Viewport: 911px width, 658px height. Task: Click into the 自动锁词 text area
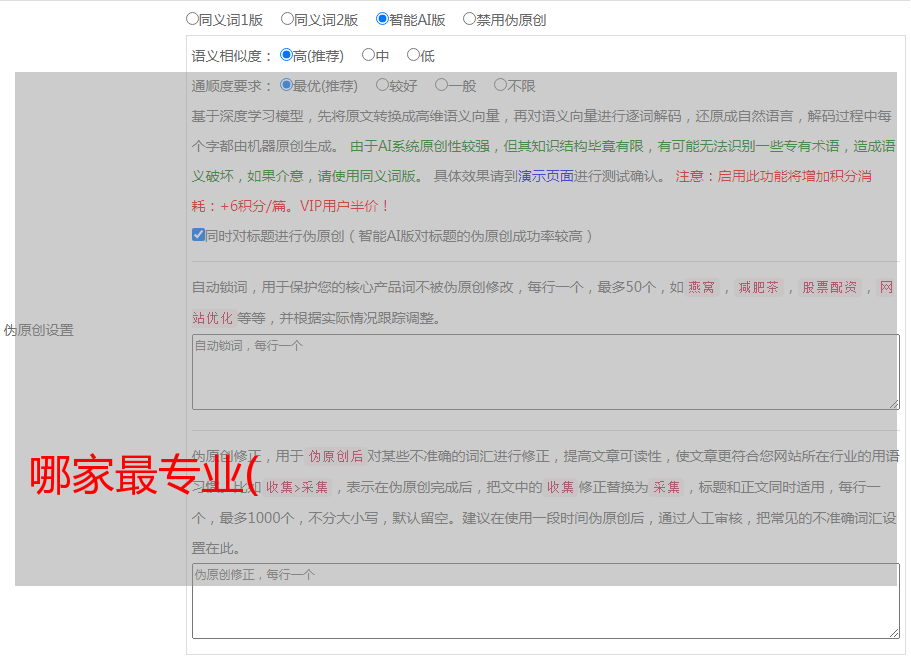[x=545, y=372]
